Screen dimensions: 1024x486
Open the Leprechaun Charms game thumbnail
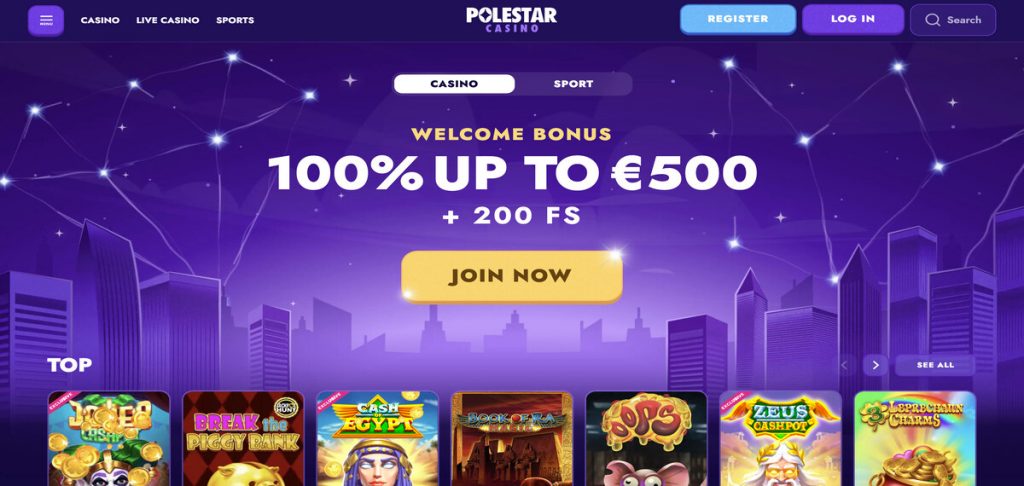915,438
